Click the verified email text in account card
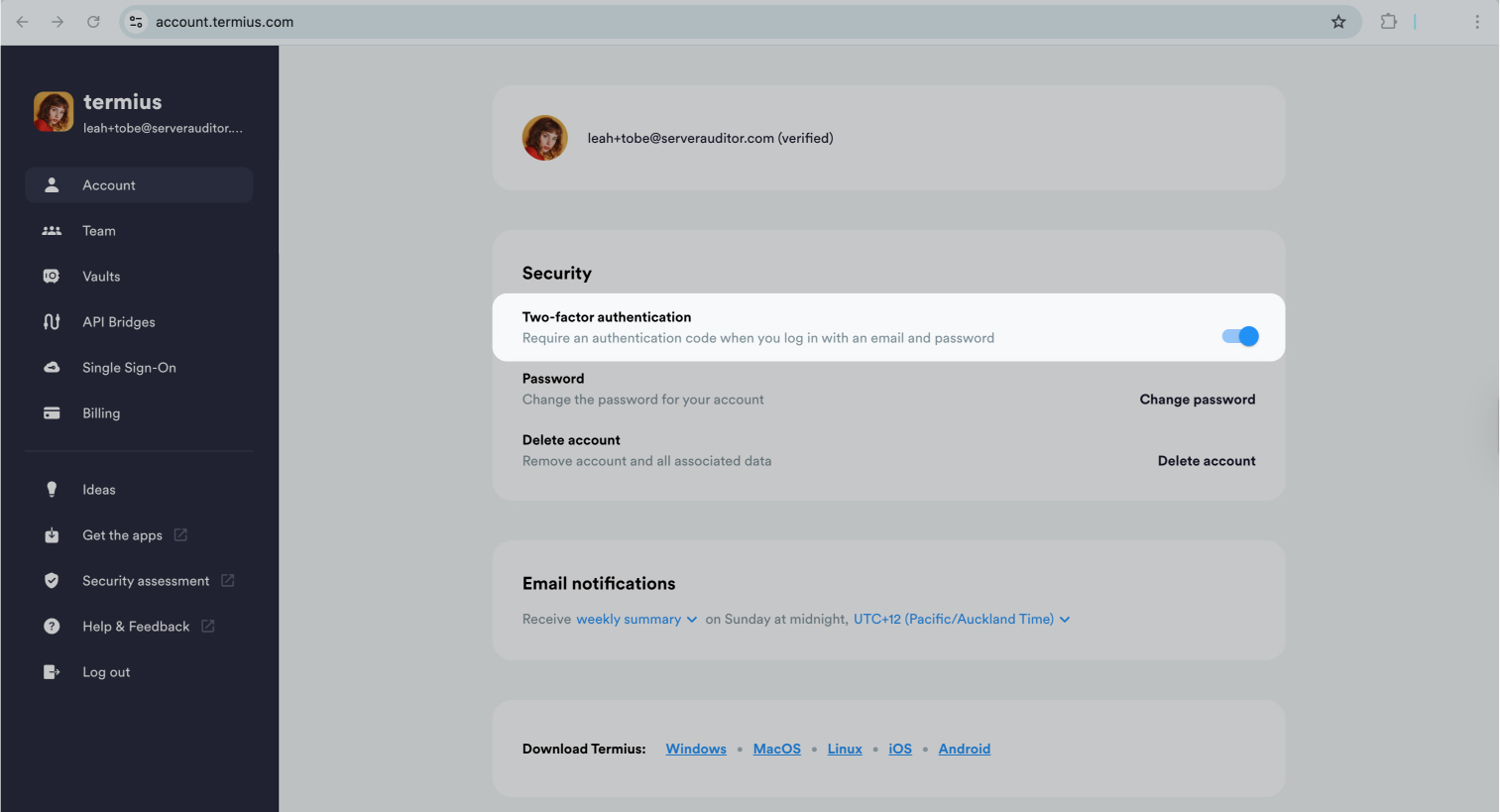Image resolution: width=1500 pixels, height=812 pixels. (710, 138)
